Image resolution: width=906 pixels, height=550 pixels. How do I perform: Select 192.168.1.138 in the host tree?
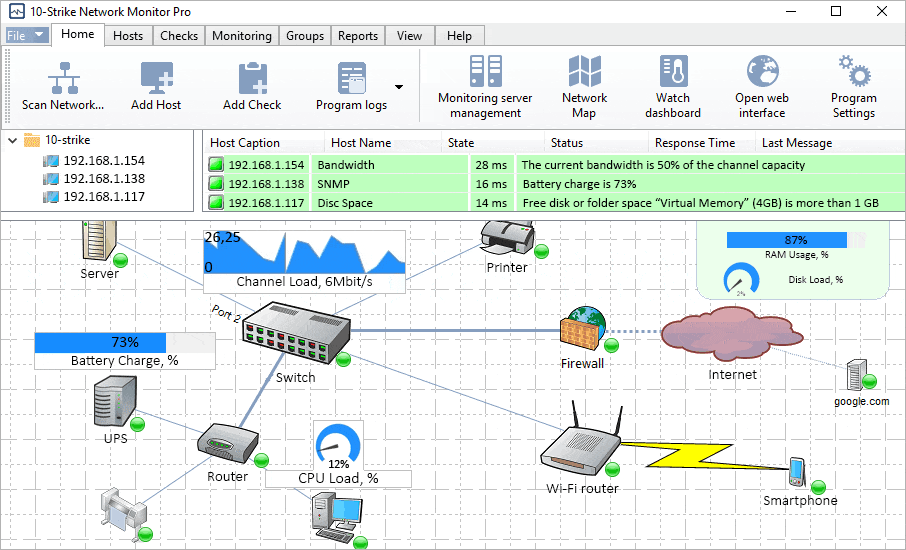[x=104, y=179]
